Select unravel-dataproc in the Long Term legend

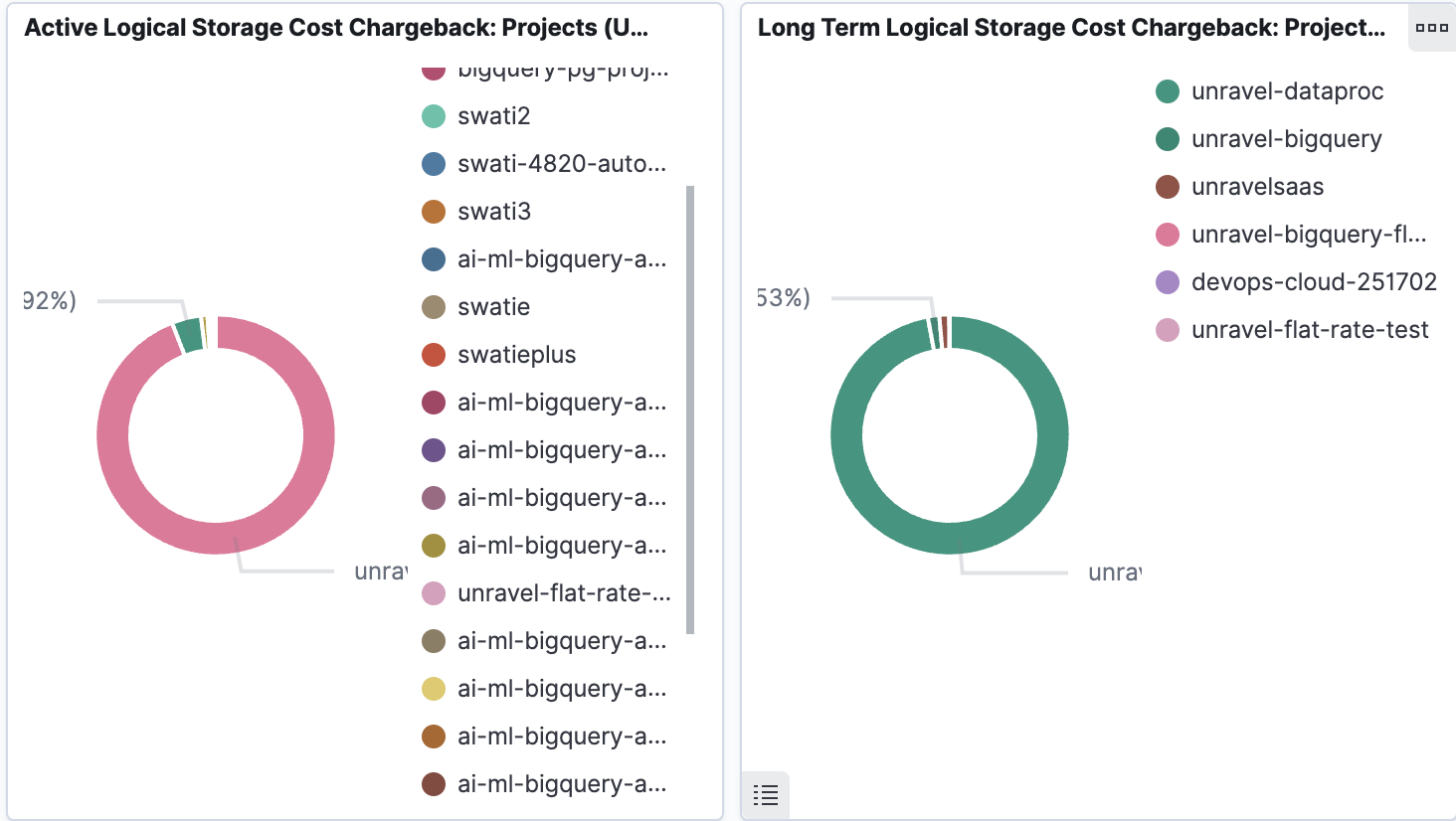(x=1287, y=91)
